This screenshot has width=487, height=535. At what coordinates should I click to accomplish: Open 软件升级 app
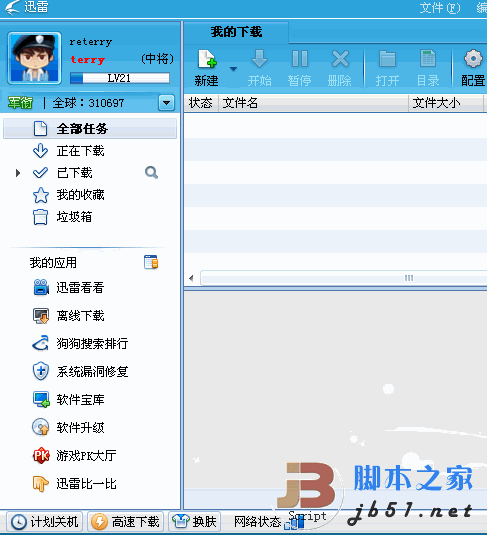pyautogui.click(x=81, y=428)
